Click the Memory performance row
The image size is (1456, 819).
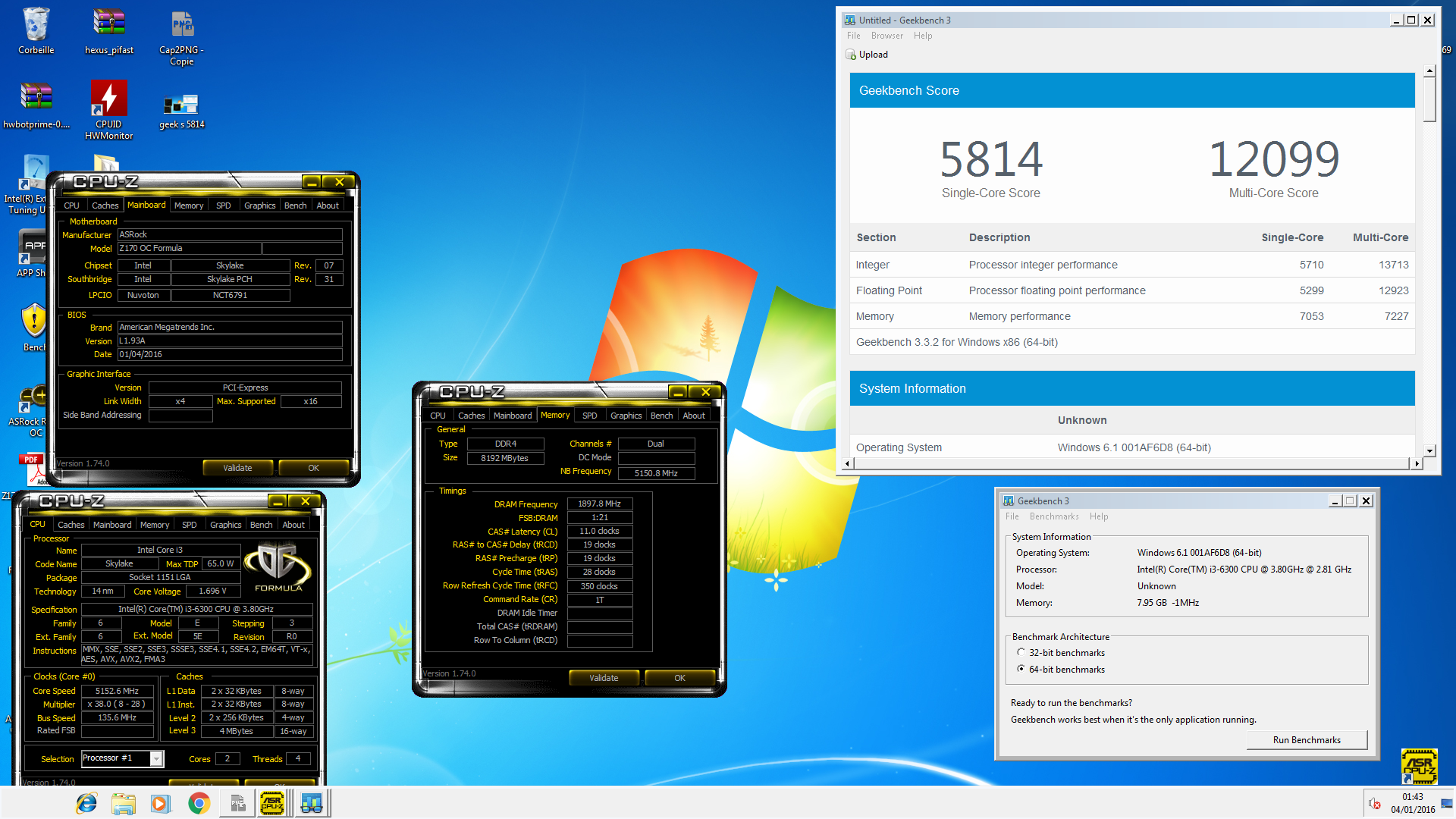pos(1132,316)
